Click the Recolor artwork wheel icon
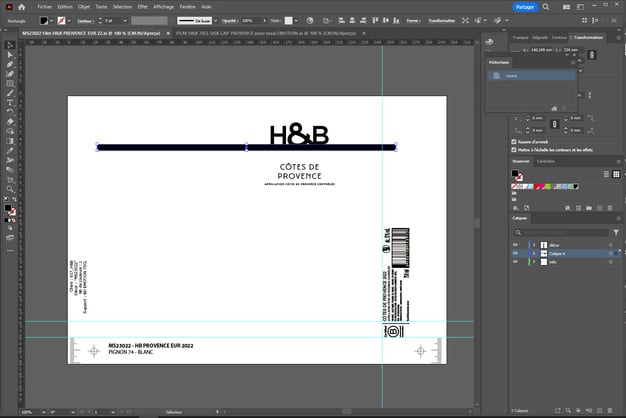Viewport: 626px width, 418px height. click(310, 21)
